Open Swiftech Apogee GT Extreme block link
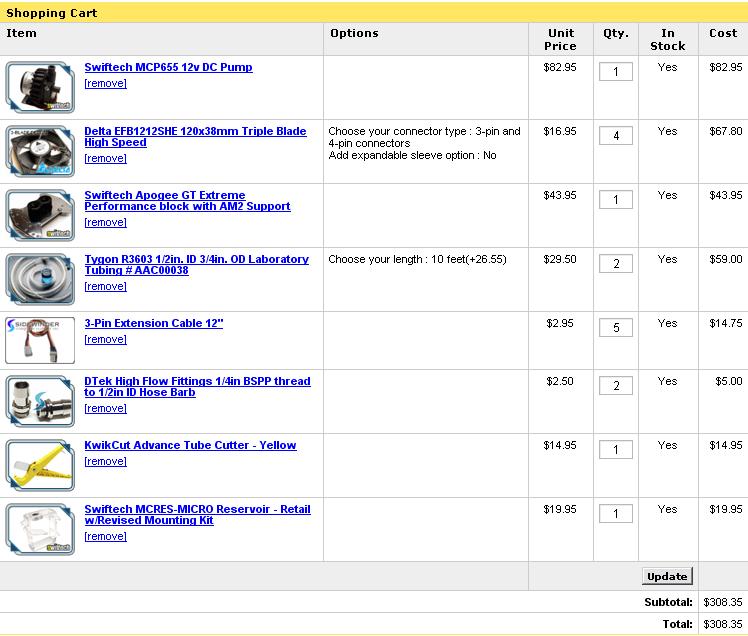 tap(187, 200)
